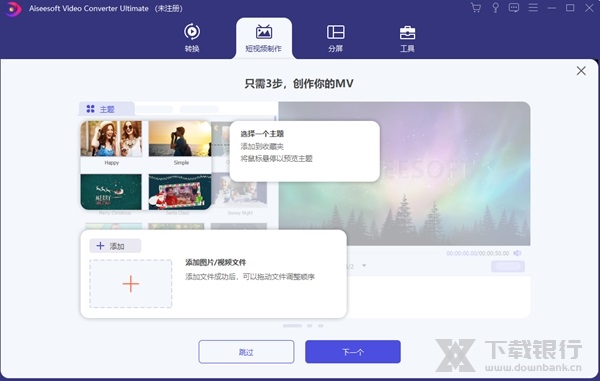Open the 分屏 tab
Screen dimensions: 600x381
pyautogui.click(x=336, y=38)
